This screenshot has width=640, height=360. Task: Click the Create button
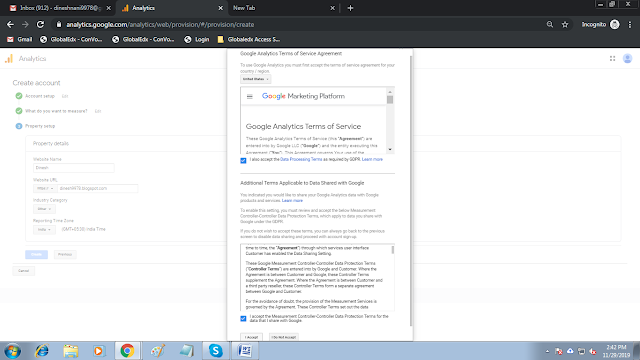(x=36, y=254)
